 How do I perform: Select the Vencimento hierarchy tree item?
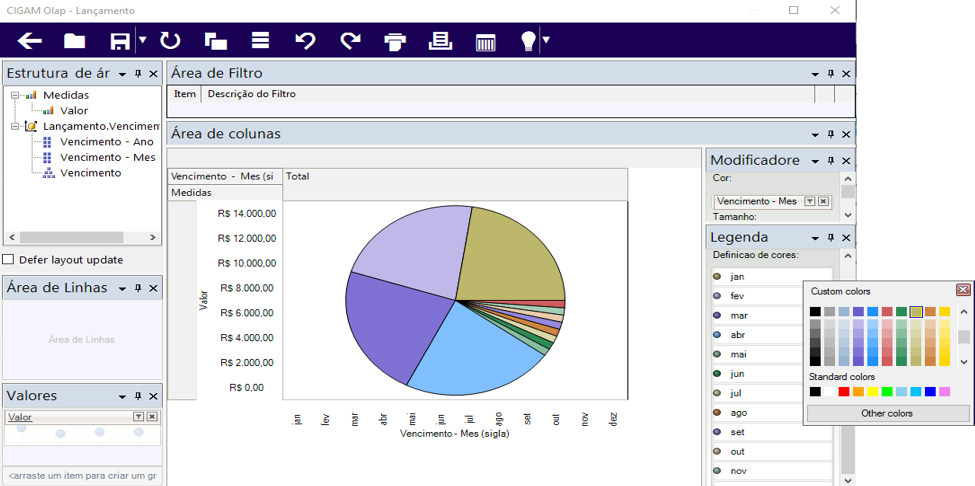91,173
